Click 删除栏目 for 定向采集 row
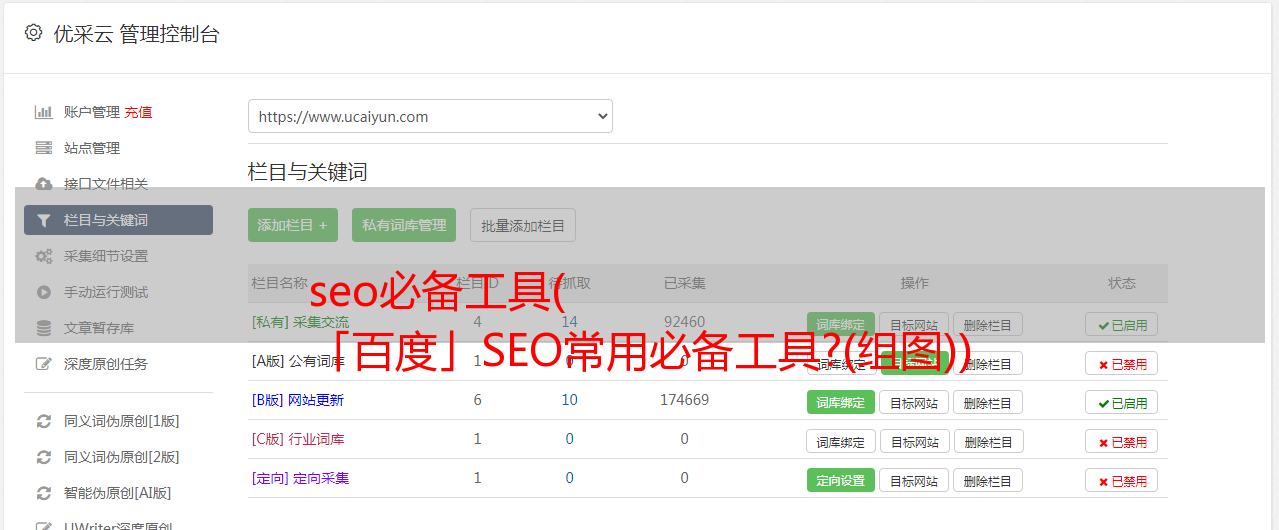Viewport: 1279px width, 530px height. tap(988, 480)
